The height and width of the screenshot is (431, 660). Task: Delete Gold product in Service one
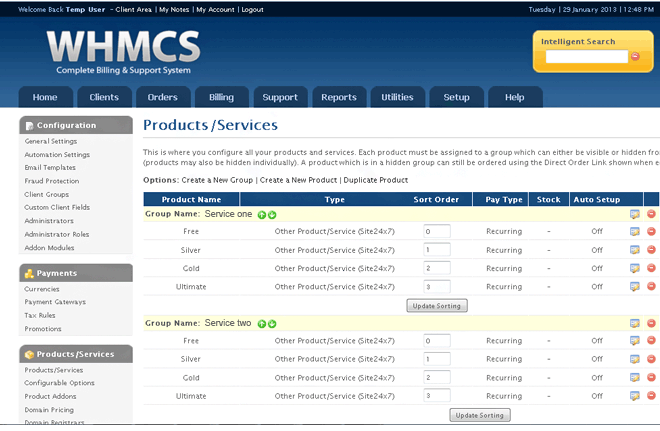[651, 268]
